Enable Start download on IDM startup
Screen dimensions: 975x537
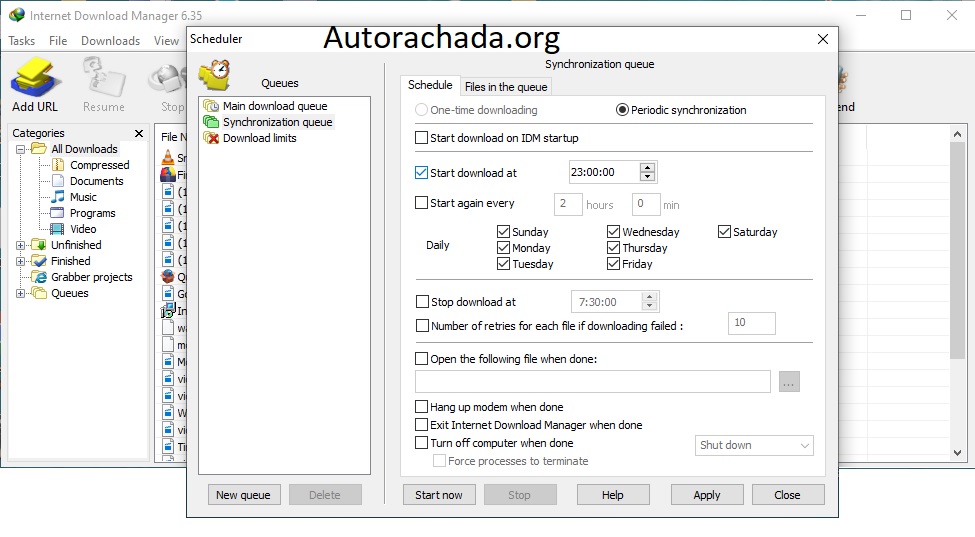[421, 138]
